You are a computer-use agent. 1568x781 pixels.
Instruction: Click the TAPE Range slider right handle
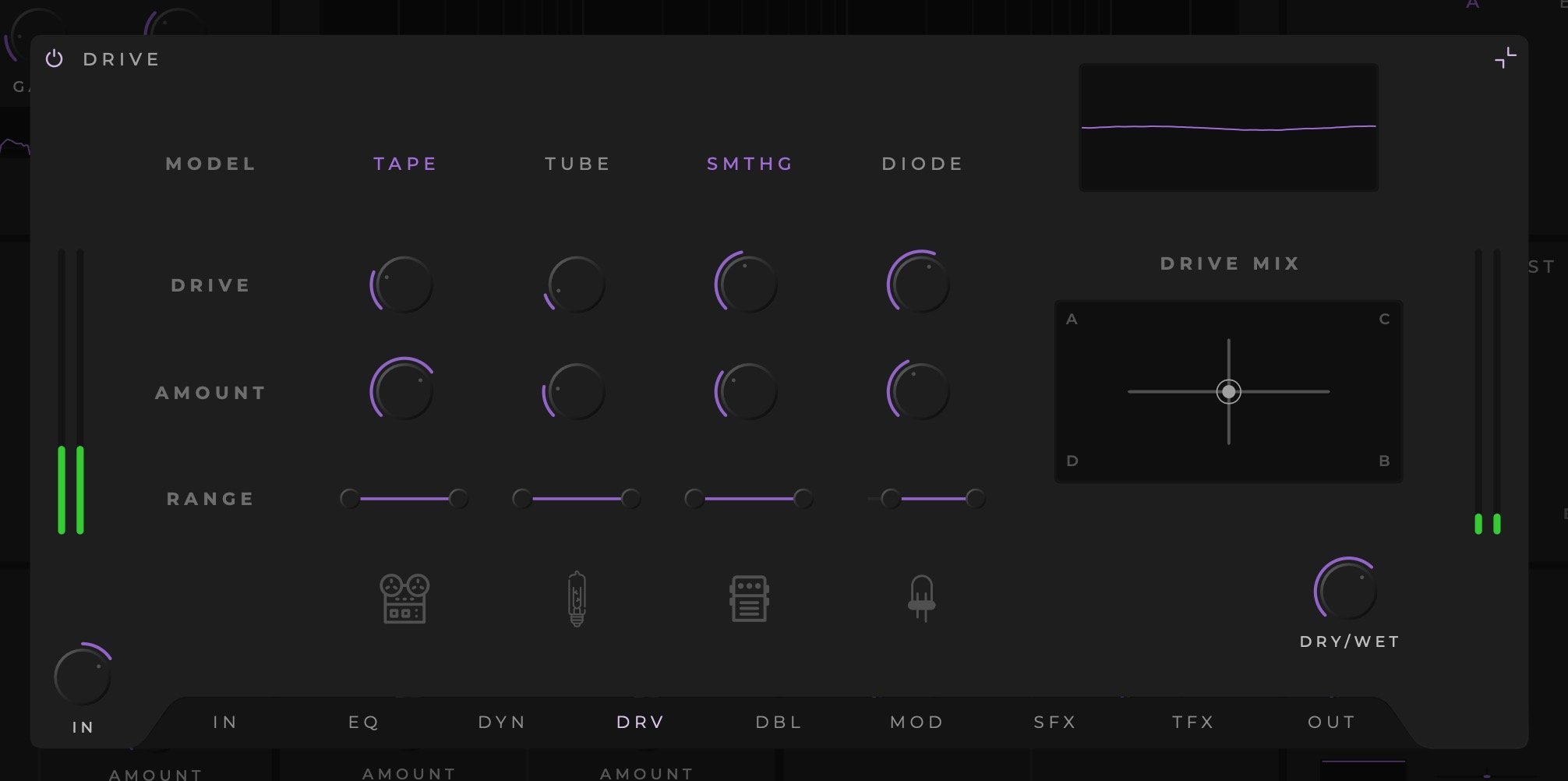pyautogui.click(x=458, y=498)
